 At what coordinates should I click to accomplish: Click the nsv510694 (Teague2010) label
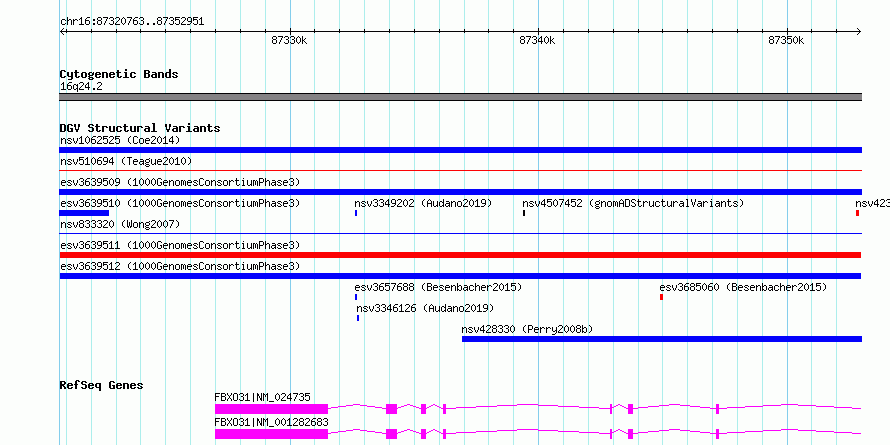click(126, 161)
